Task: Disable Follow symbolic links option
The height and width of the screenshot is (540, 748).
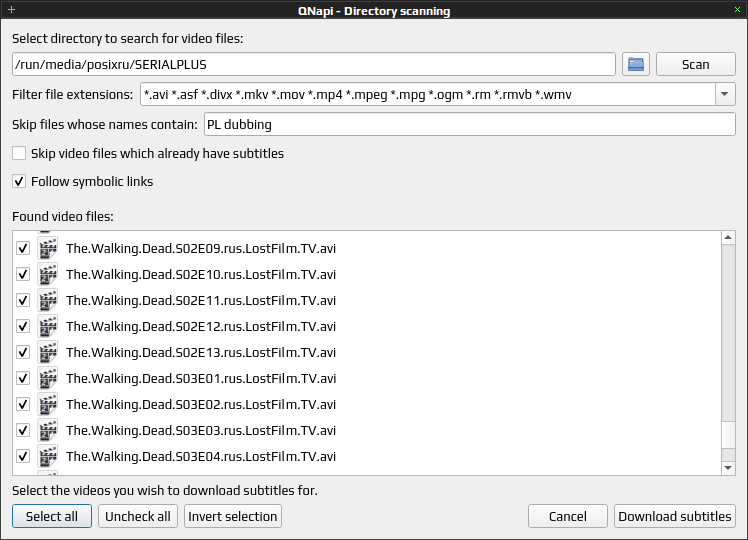Action: tap(19, 181)
